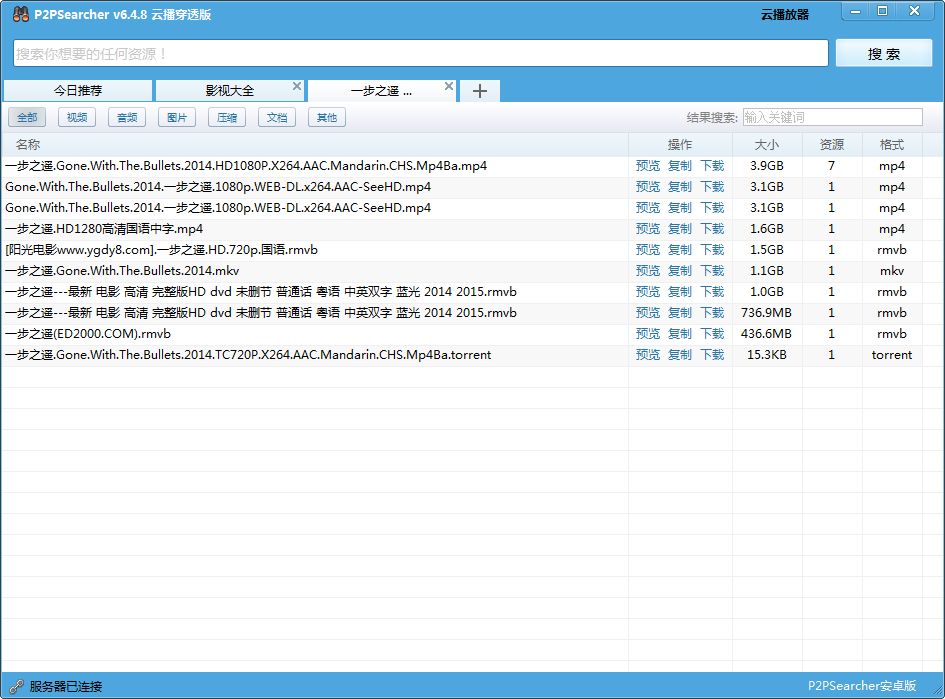This screenshot has height=699, width=945.
Task: Click the P2PSearcher binoculars app icon
Action: pos(20,14)
